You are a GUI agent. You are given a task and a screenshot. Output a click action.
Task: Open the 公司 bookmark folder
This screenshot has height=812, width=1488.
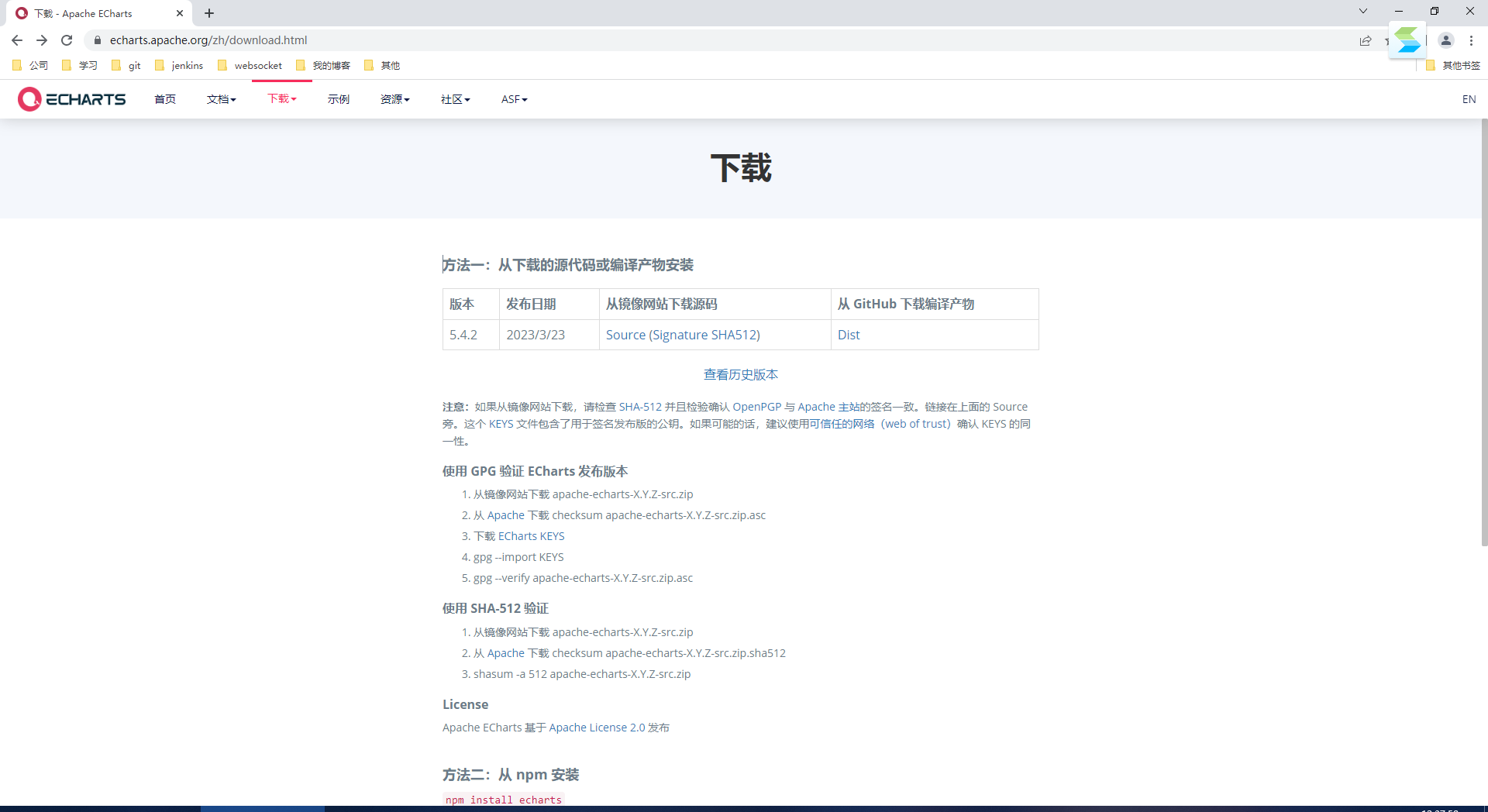click(x=30, y=65)
